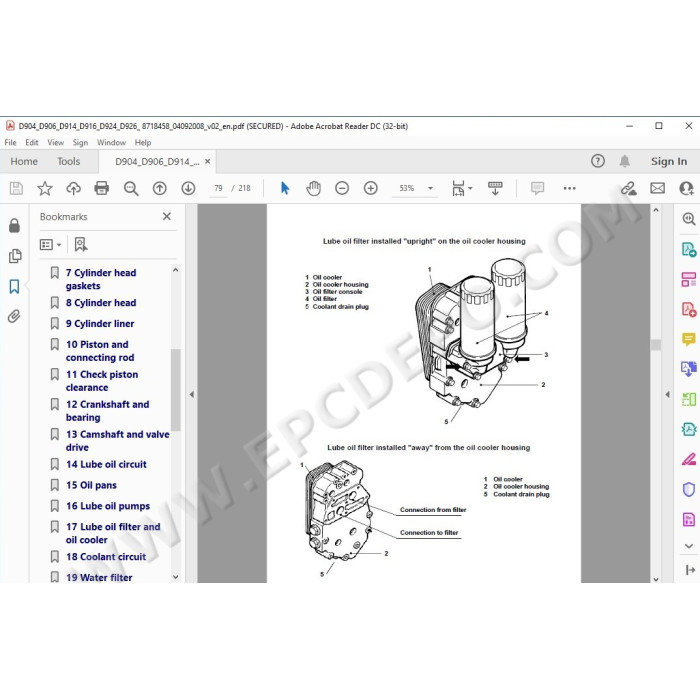The width and height of the screenshot is (700, 700).
Task: Open more tools ellipsis
Action: click(570, 188)
